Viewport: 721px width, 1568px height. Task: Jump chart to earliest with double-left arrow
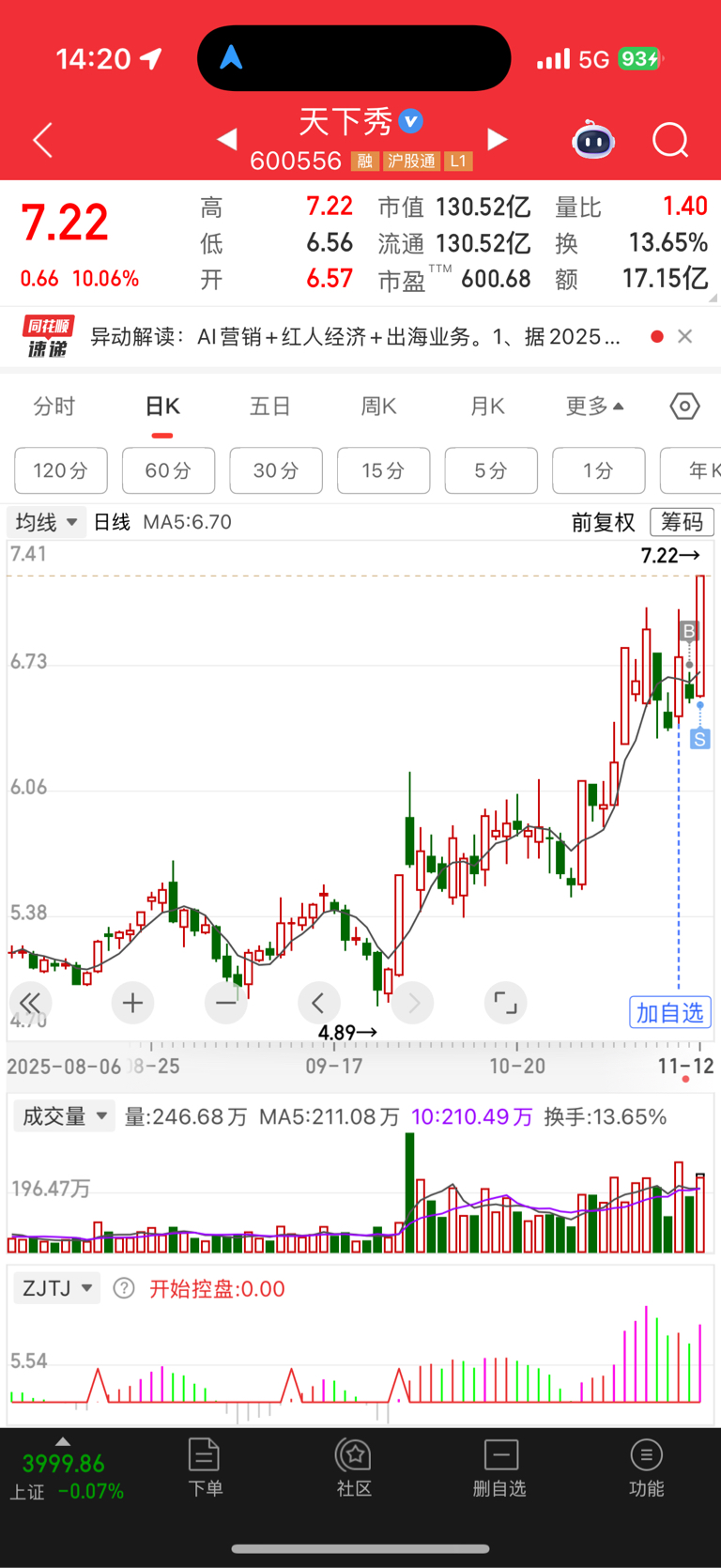click(x=30, y=1003)
